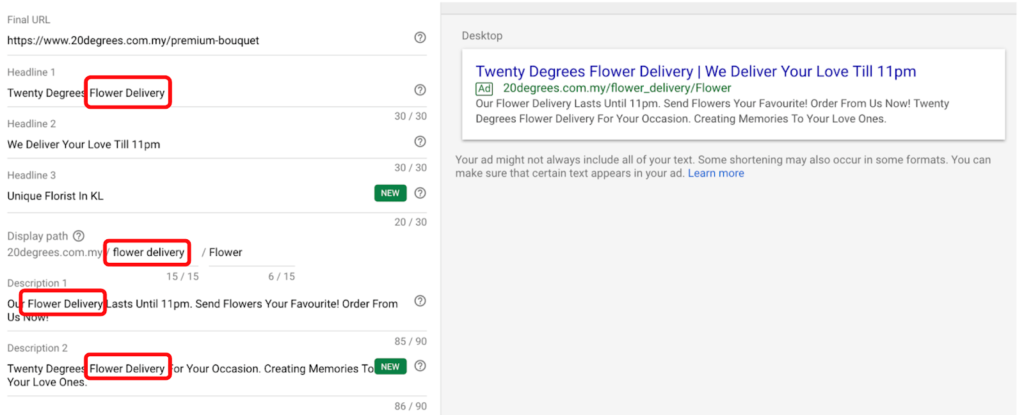Edit second display path field 'Flower'
The height and width of the screenshot is (415, 1024).
tap(251, 252)
